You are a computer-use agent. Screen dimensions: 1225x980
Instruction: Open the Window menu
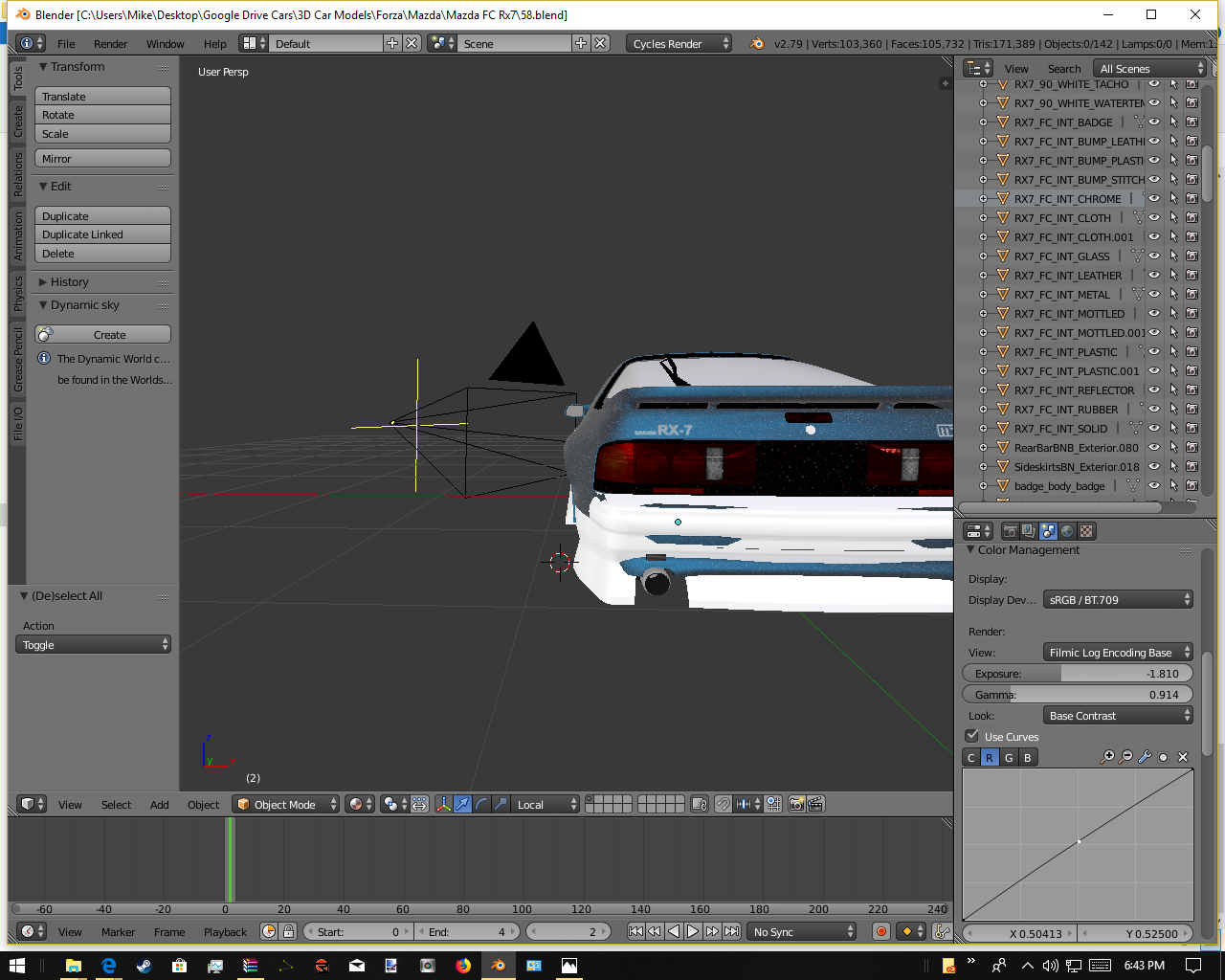166,43
